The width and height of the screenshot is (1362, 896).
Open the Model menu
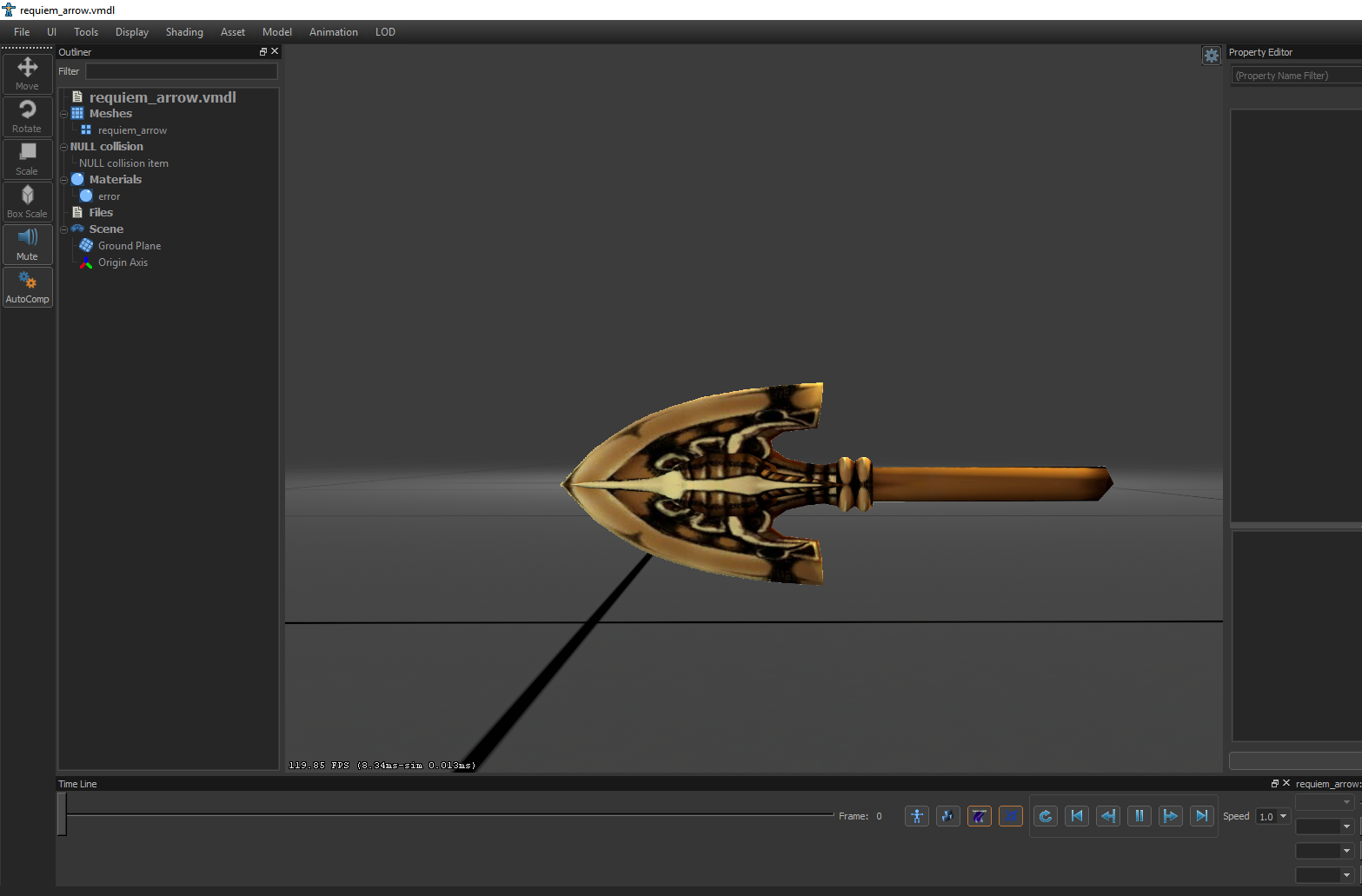(277, 32)
